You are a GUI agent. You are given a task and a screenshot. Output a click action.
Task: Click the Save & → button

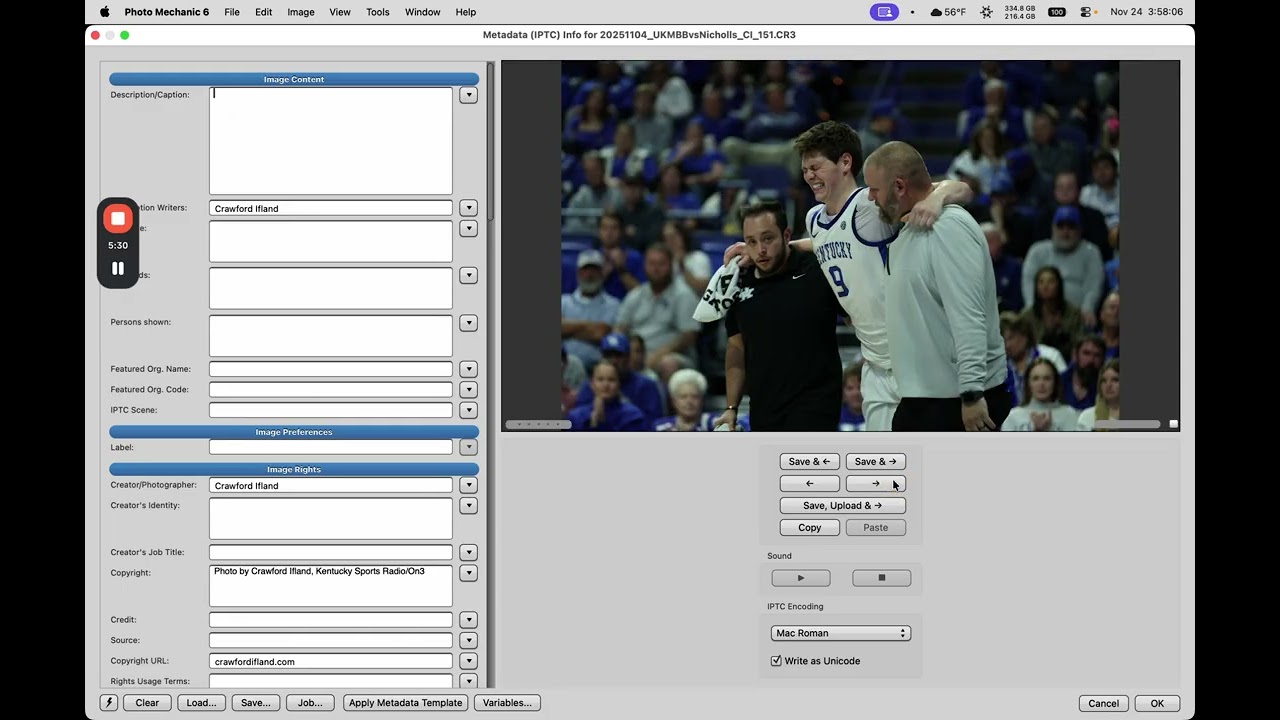[876, 462]
